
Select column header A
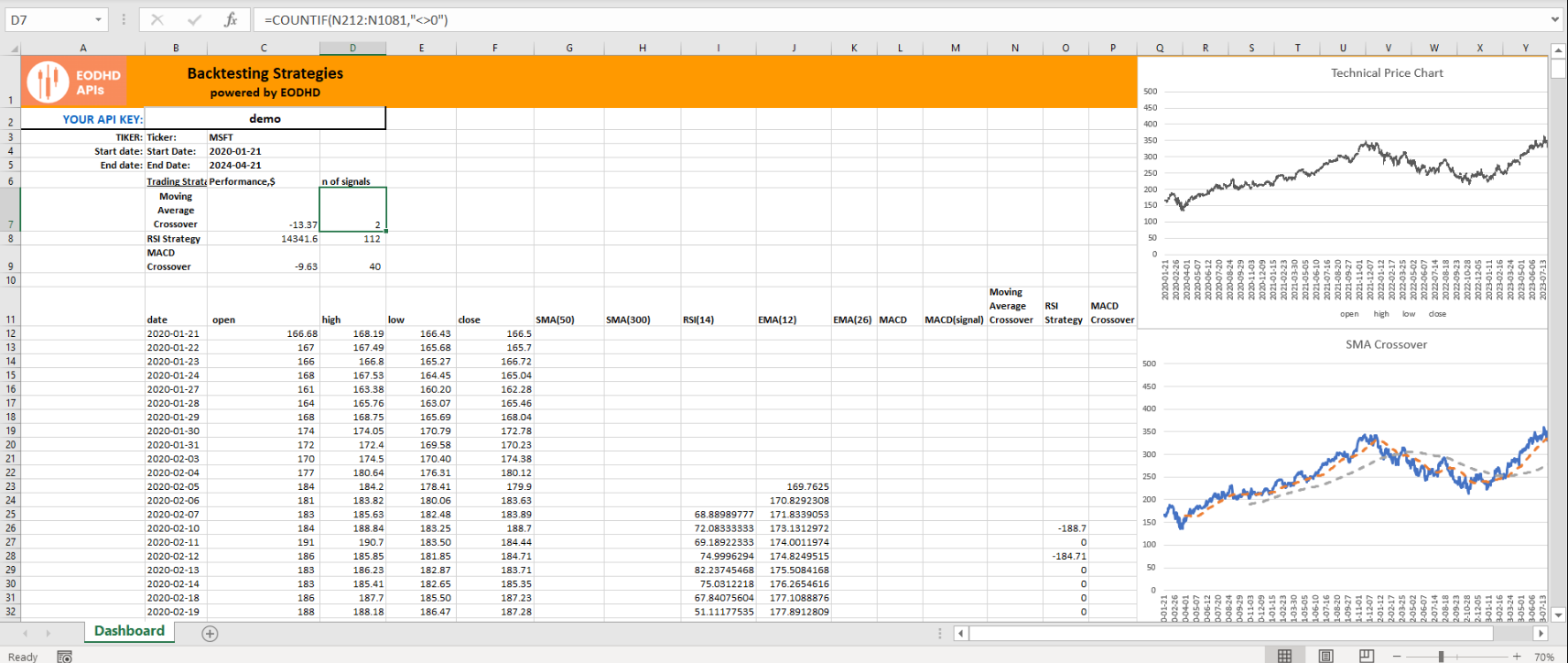(x=83, y=48)
